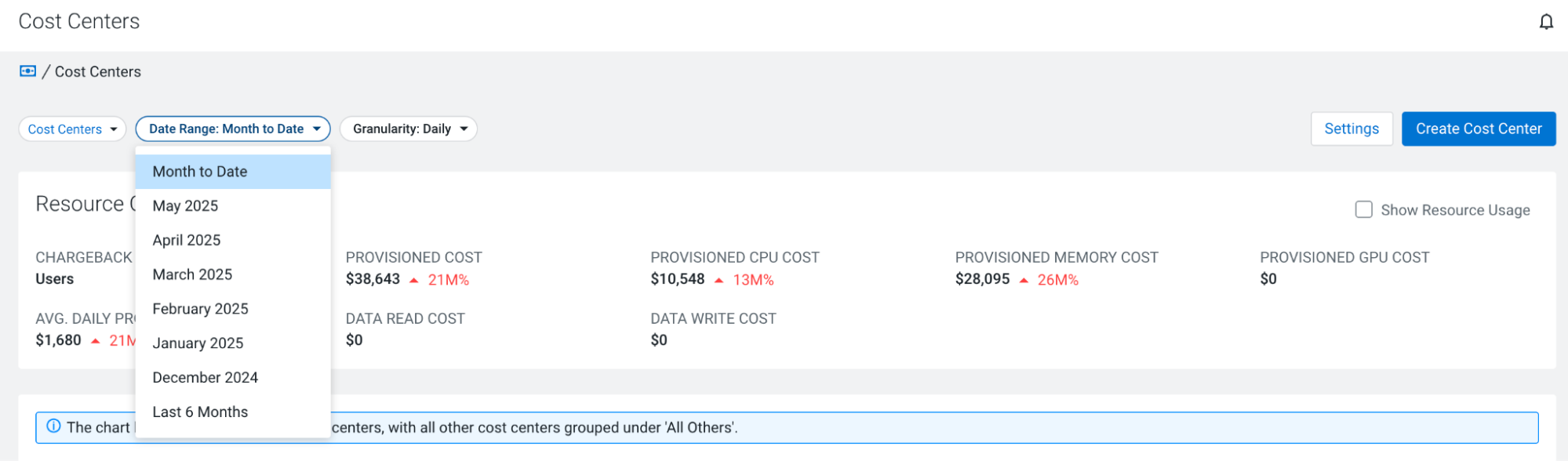Expand the Cost Centers filter dropdown
1568x461 pixels.
[x=72, y=129]
